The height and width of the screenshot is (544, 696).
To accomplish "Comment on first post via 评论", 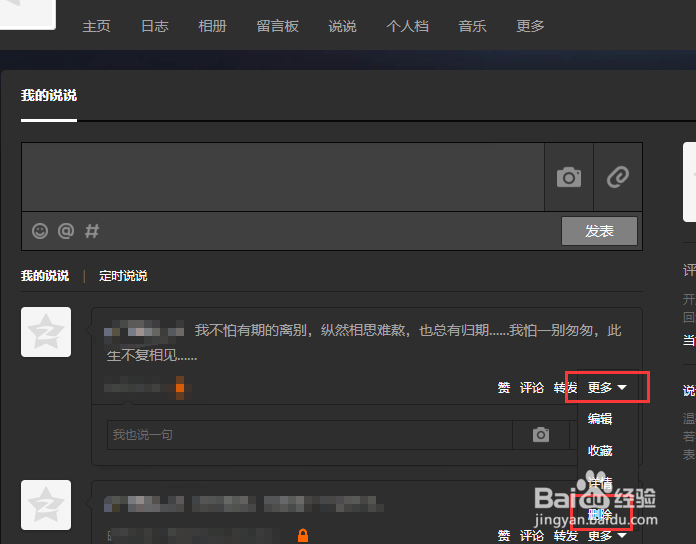I will point(532,388).
